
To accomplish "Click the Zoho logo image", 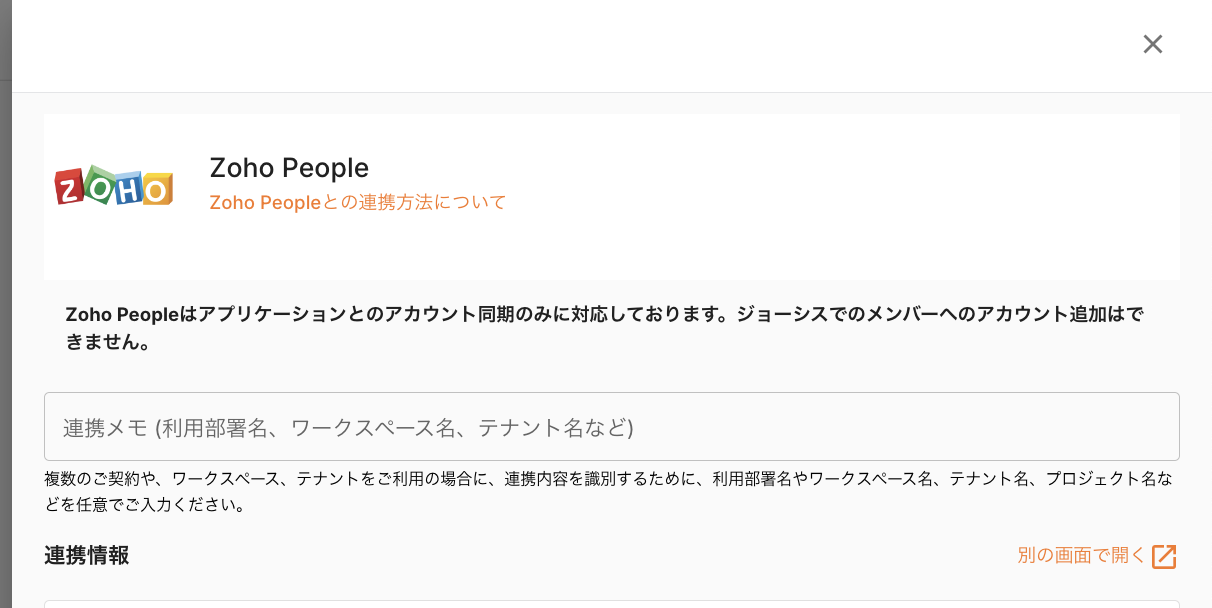I will point(114,185).
